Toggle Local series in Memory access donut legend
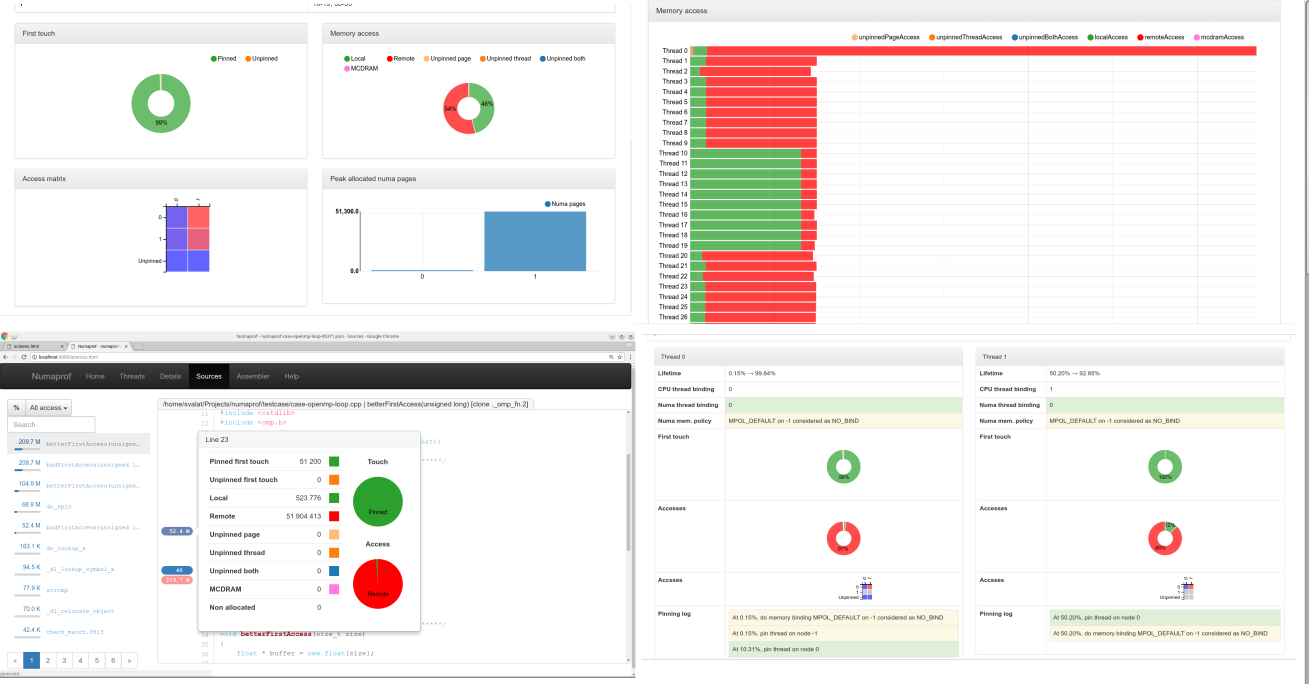The width and height of the screenshot is (1309, 684). (x=354, y=58)
